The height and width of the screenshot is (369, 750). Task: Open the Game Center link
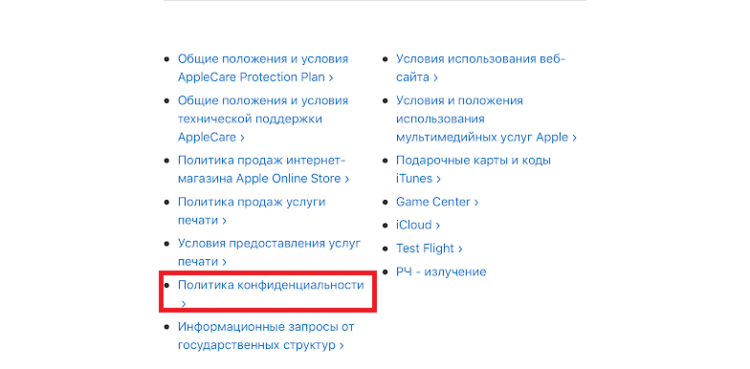[437, 202]
